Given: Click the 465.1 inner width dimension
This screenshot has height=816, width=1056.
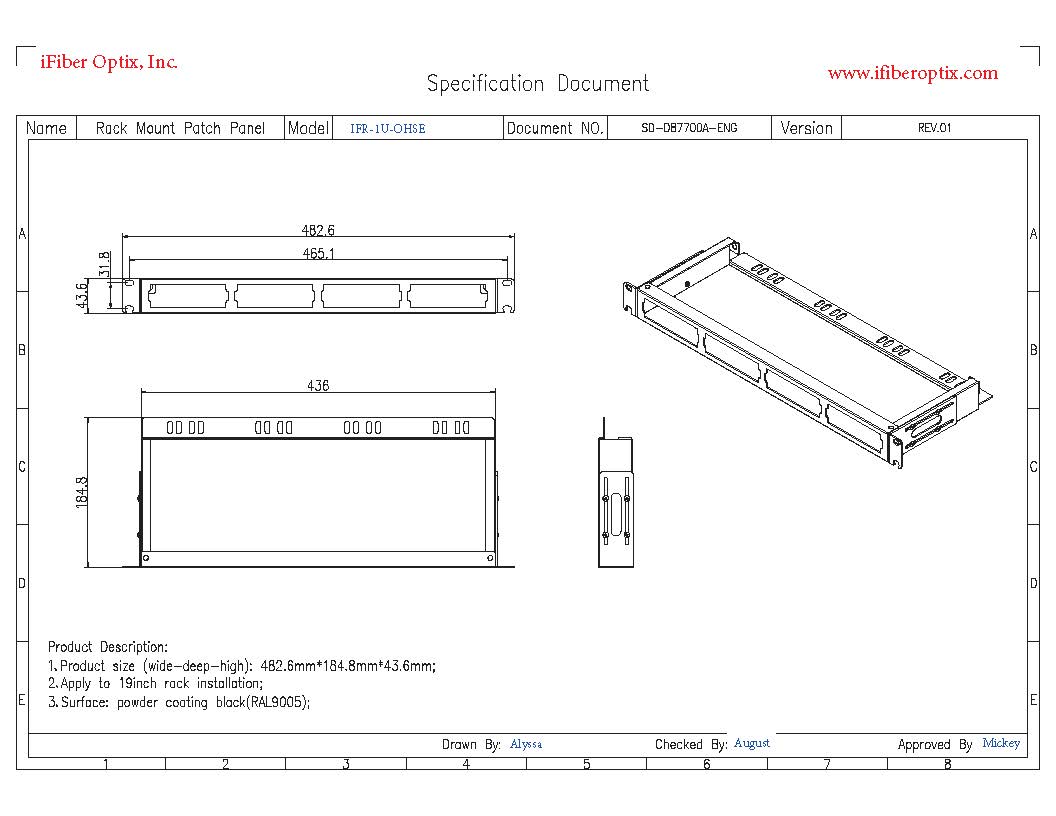Looking at the screenshot, I should coord(320,252).
